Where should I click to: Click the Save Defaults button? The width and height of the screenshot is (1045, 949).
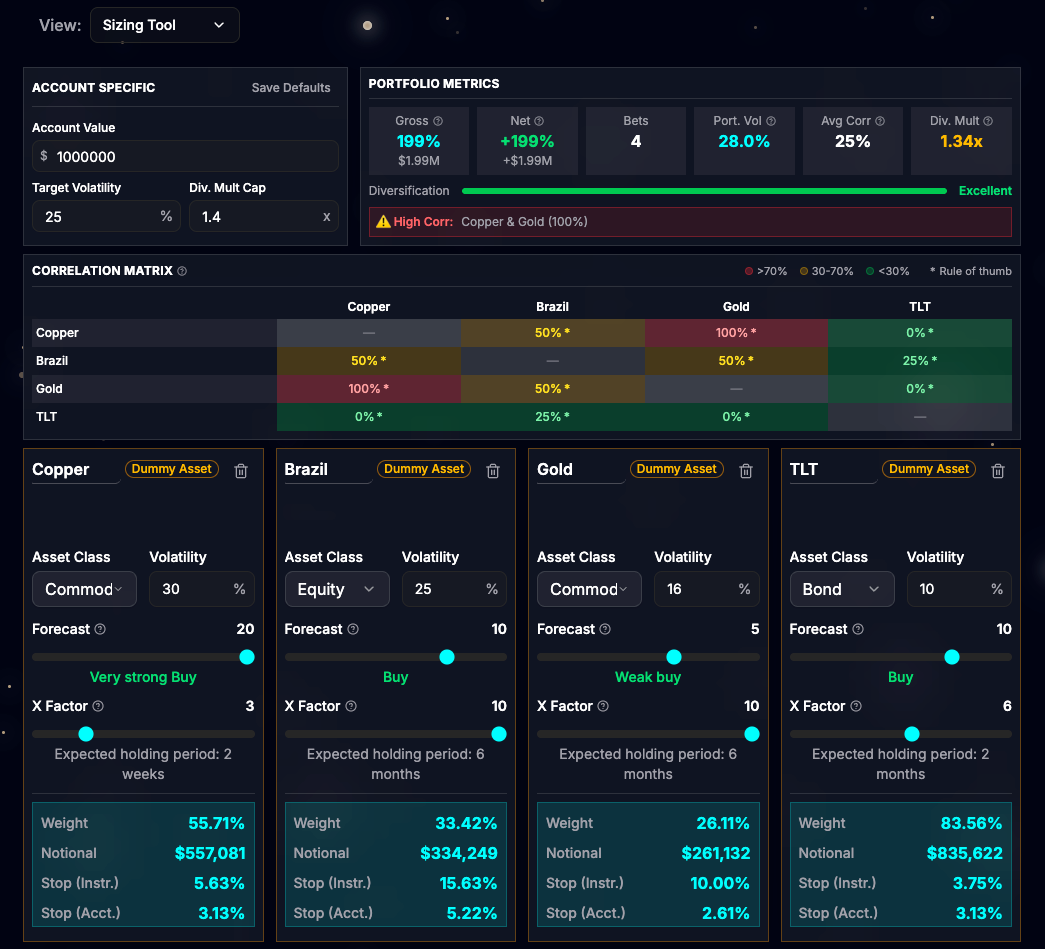pos(291,88)
